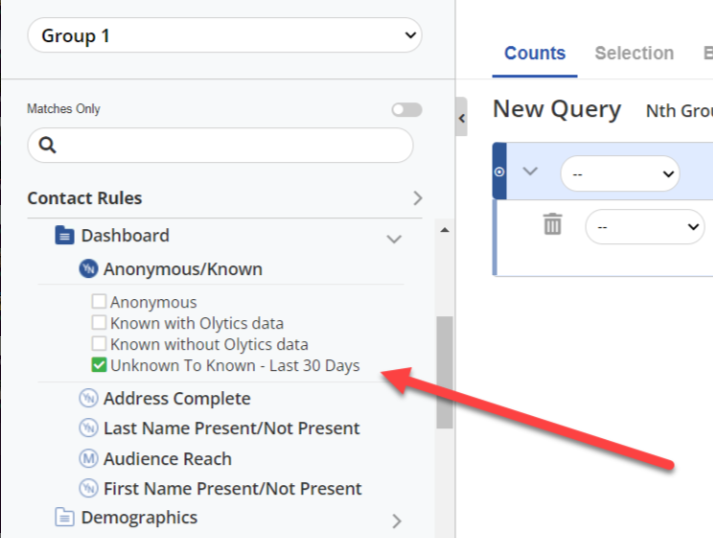
Task: Uncheck Unknown To Known - Last 30 Days
Action: pos(99,366)
